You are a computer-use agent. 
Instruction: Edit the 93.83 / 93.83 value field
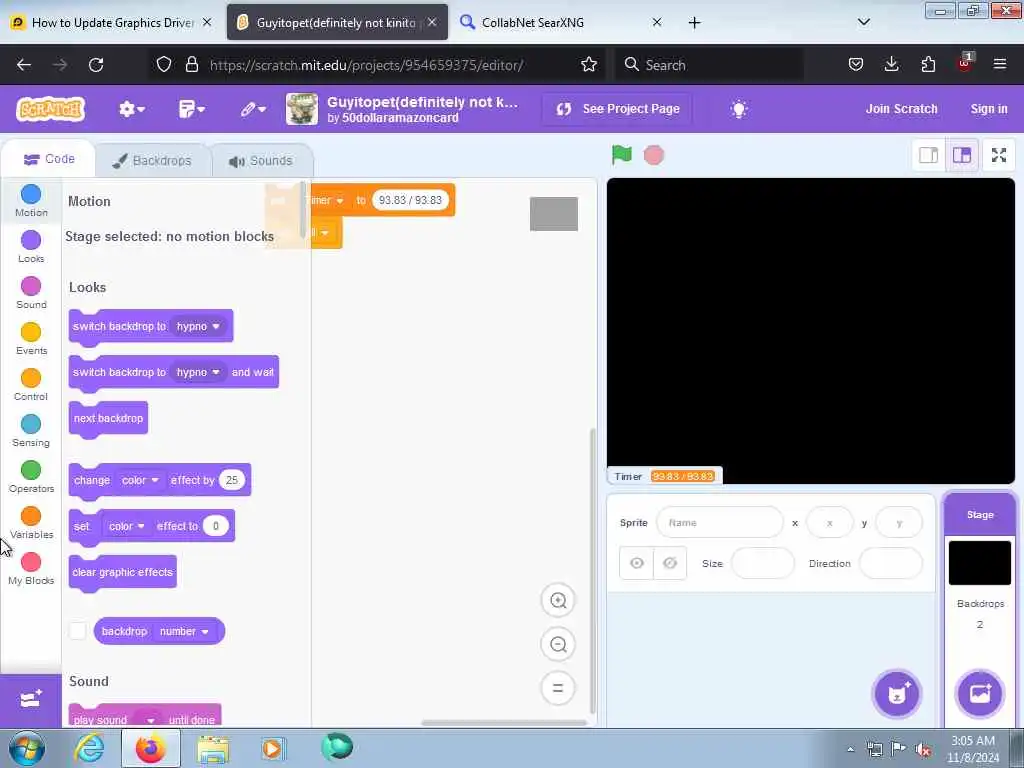(x=410, y=200)
